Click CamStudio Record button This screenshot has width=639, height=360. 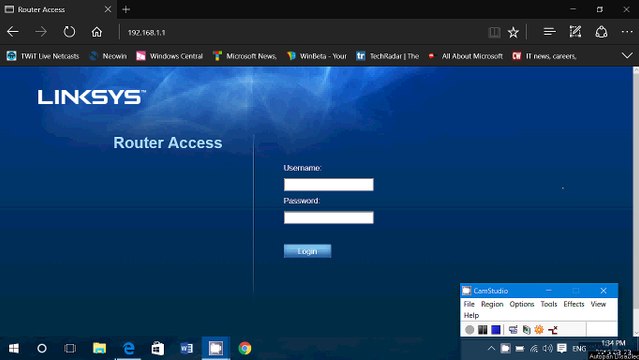(469, 329)
